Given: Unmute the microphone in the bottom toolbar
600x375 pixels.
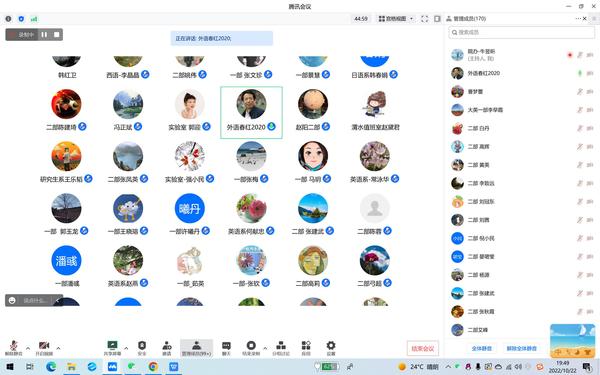Looking at the screenshot, I should coord(13,348).
